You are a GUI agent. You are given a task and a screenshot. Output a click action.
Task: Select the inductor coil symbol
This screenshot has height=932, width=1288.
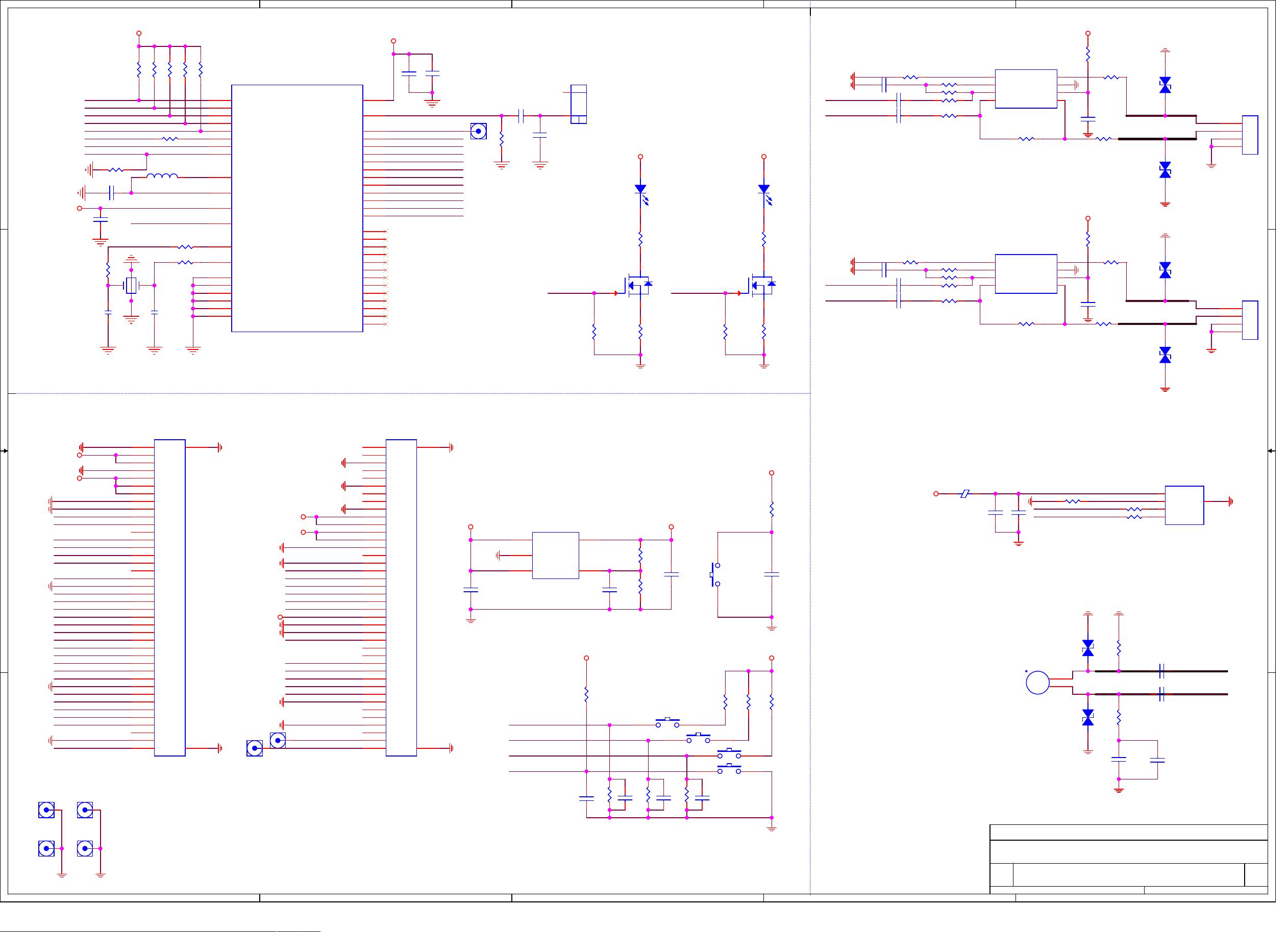[x=162, y=176]
